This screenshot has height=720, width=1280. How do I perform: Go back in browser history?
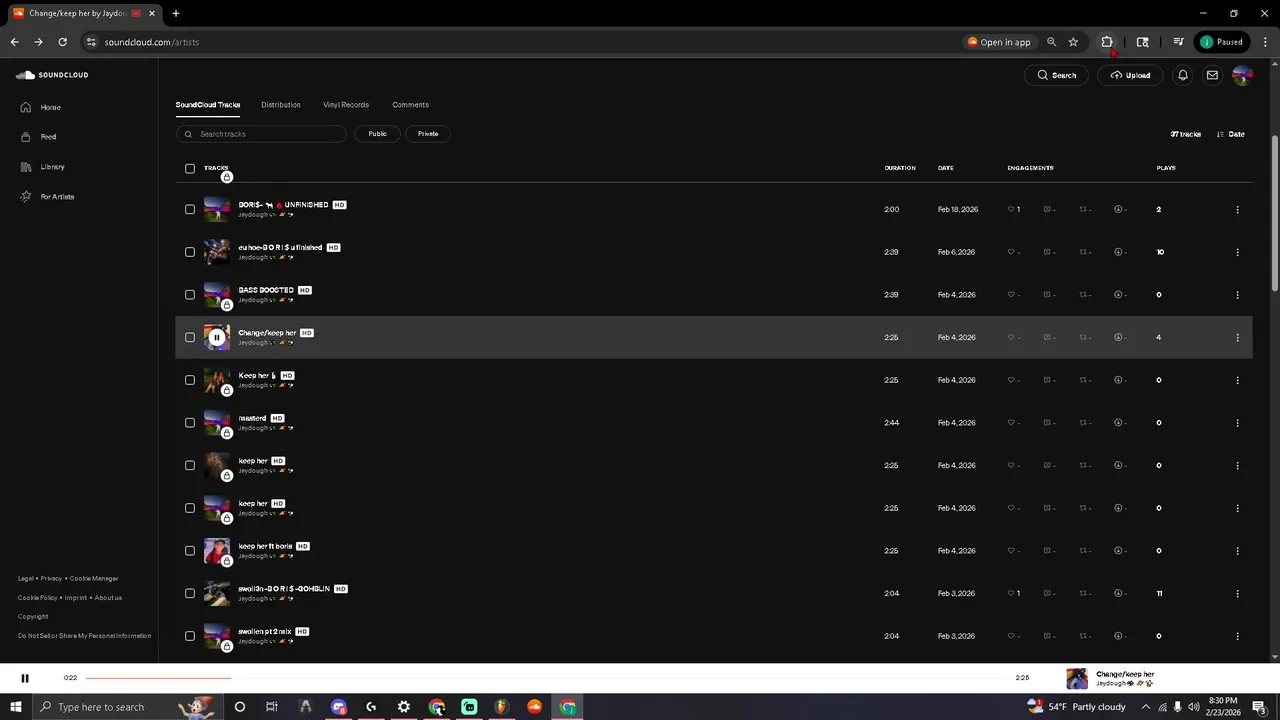point(14,42)
